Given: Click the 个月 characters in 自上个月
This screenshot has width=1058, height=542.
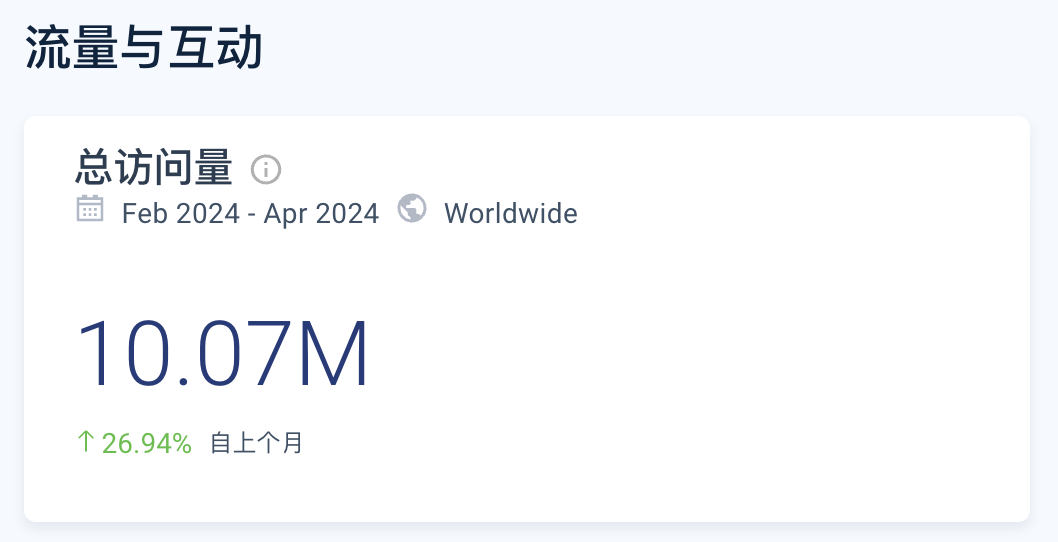Looking at the screenshot, I should pyautogui.click(x=280, y=443).
